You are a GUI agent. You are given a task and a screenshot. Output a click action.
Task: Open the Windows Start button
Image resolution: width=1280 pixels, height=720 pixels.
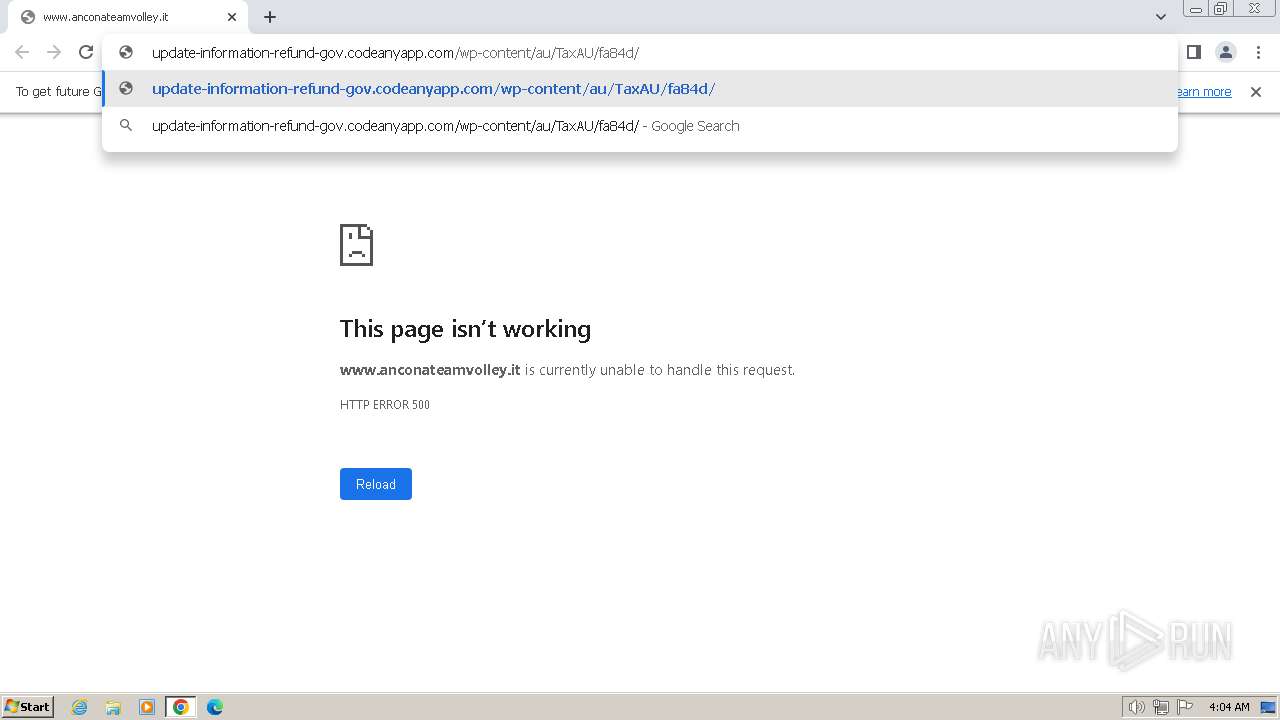coord(28,707)
